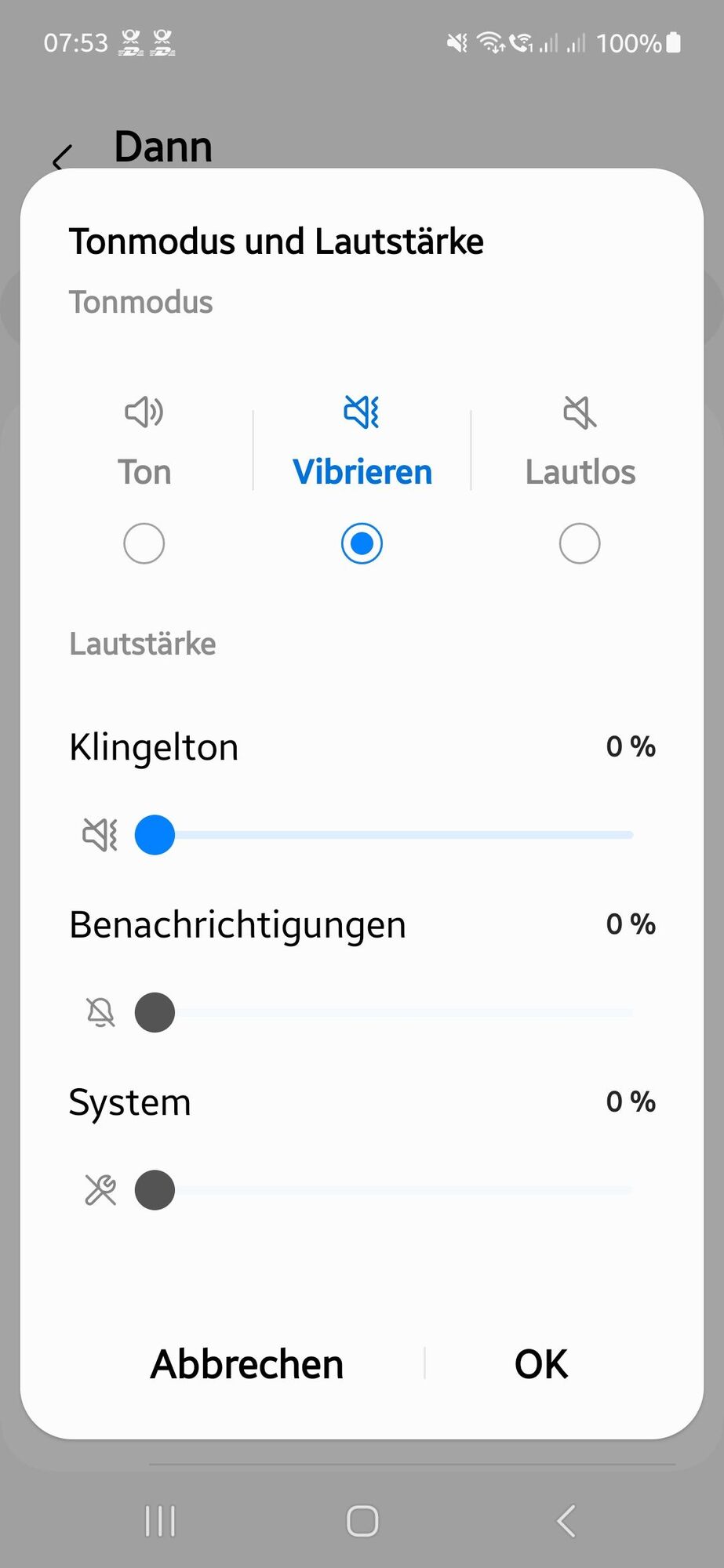The height and width of the screenshot is (1568, 724).
Task: Tap the back arrow next to Dann
Action: (62, 158)
